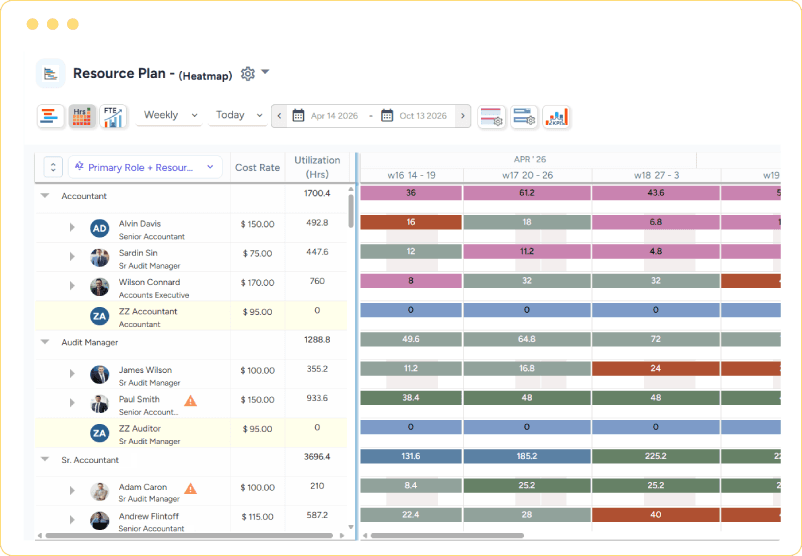Open end date calendar icon
The image size is (802, 556).
click(387, 116)
